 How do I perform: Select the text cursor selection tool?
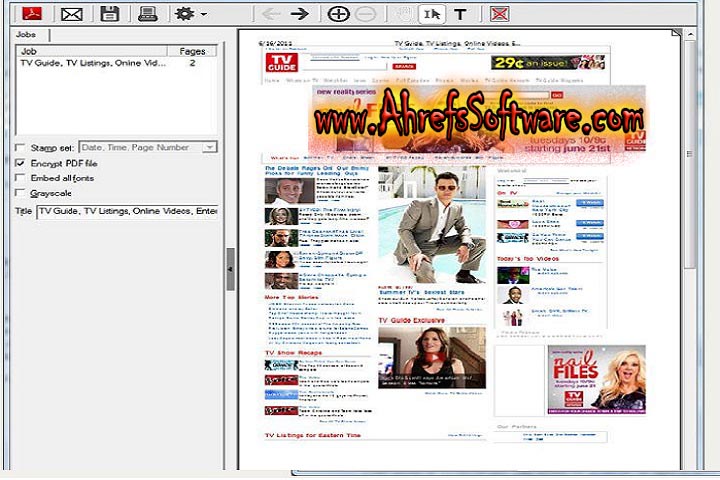point(432,14)
